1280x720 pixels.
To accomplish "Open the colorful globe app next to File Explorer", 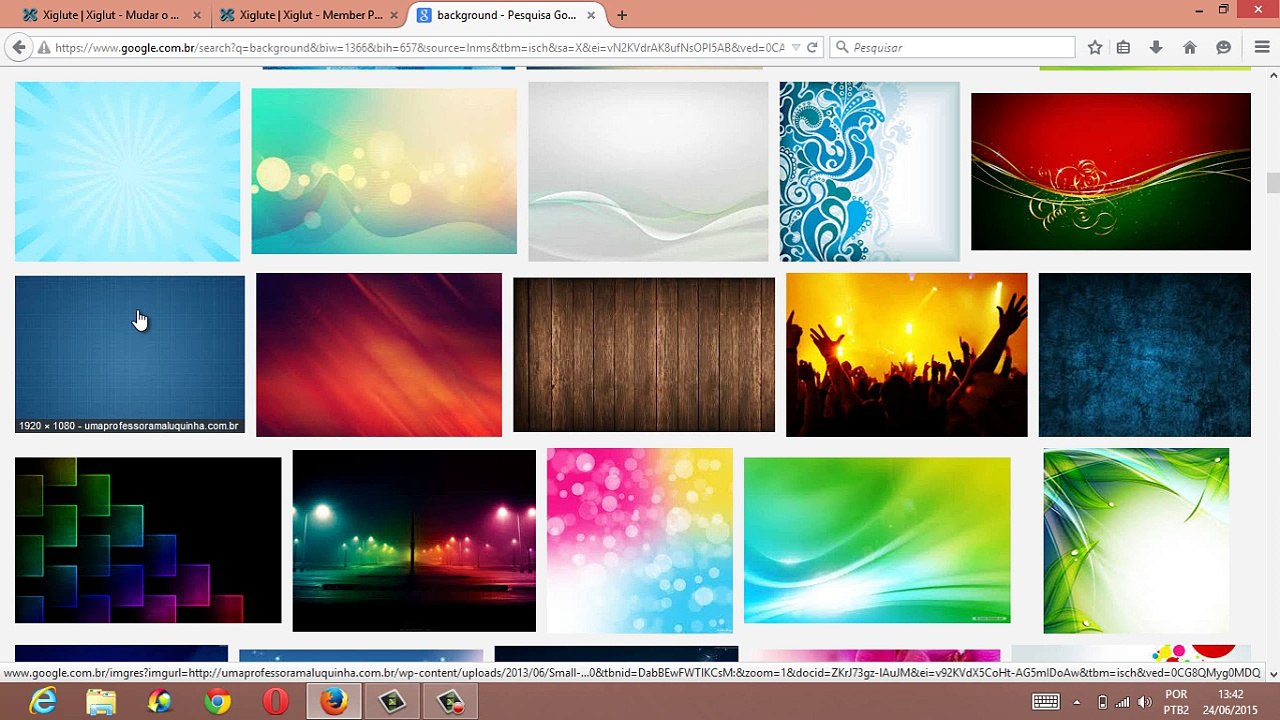I will pos(159,702).
